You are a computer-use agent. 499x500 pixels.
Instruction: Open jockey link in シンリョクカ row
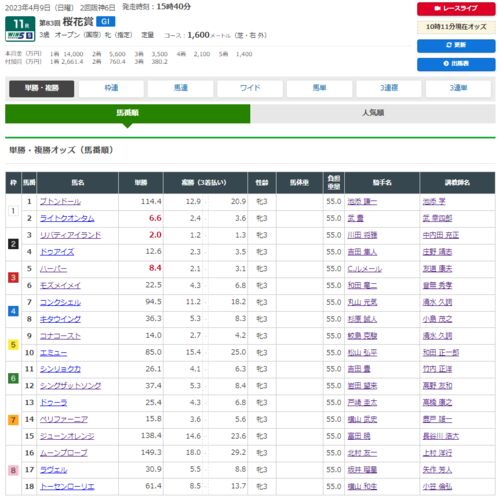click(359, 369)
